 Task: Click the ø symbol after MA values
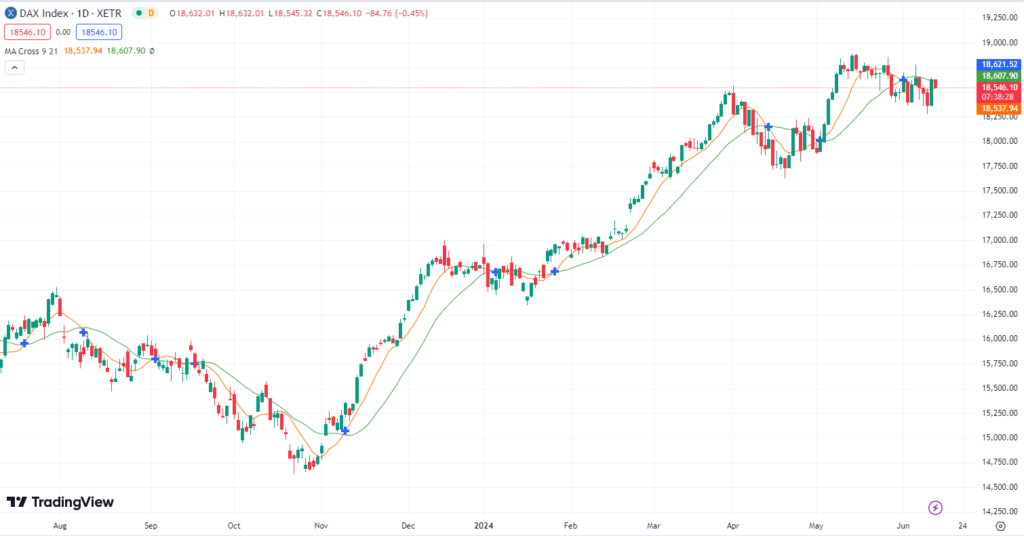(152, 51)
